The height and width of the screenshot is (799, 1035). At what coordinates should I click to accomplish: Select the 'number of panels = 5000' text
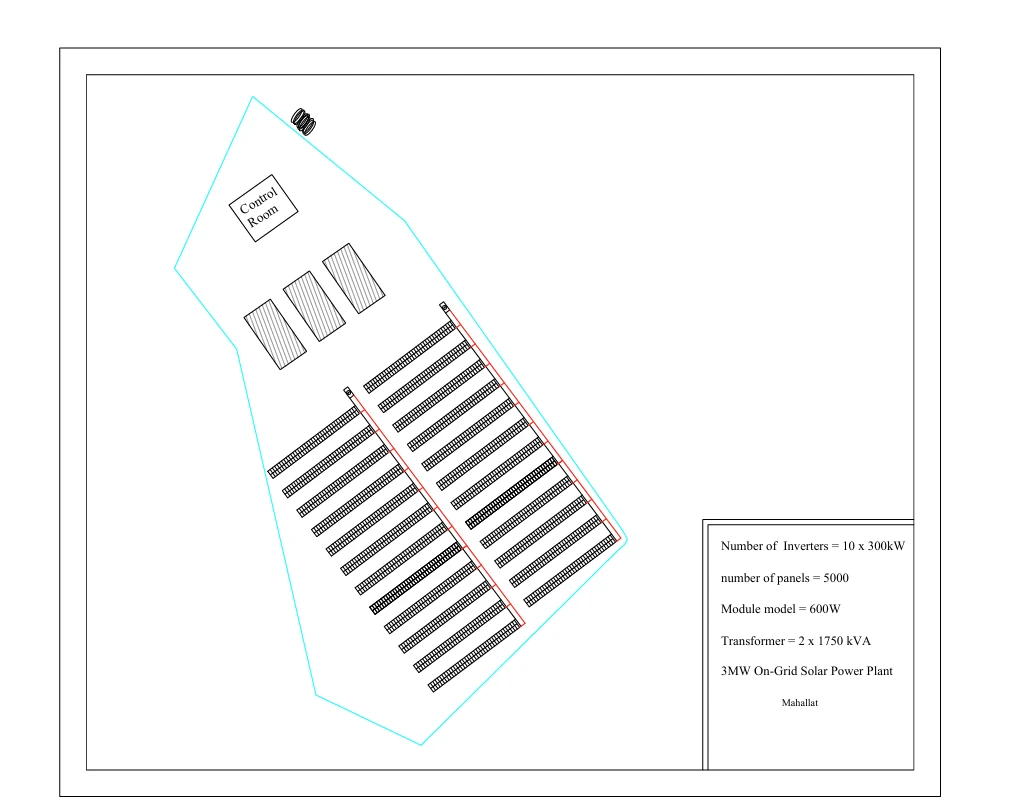(785, 578)
